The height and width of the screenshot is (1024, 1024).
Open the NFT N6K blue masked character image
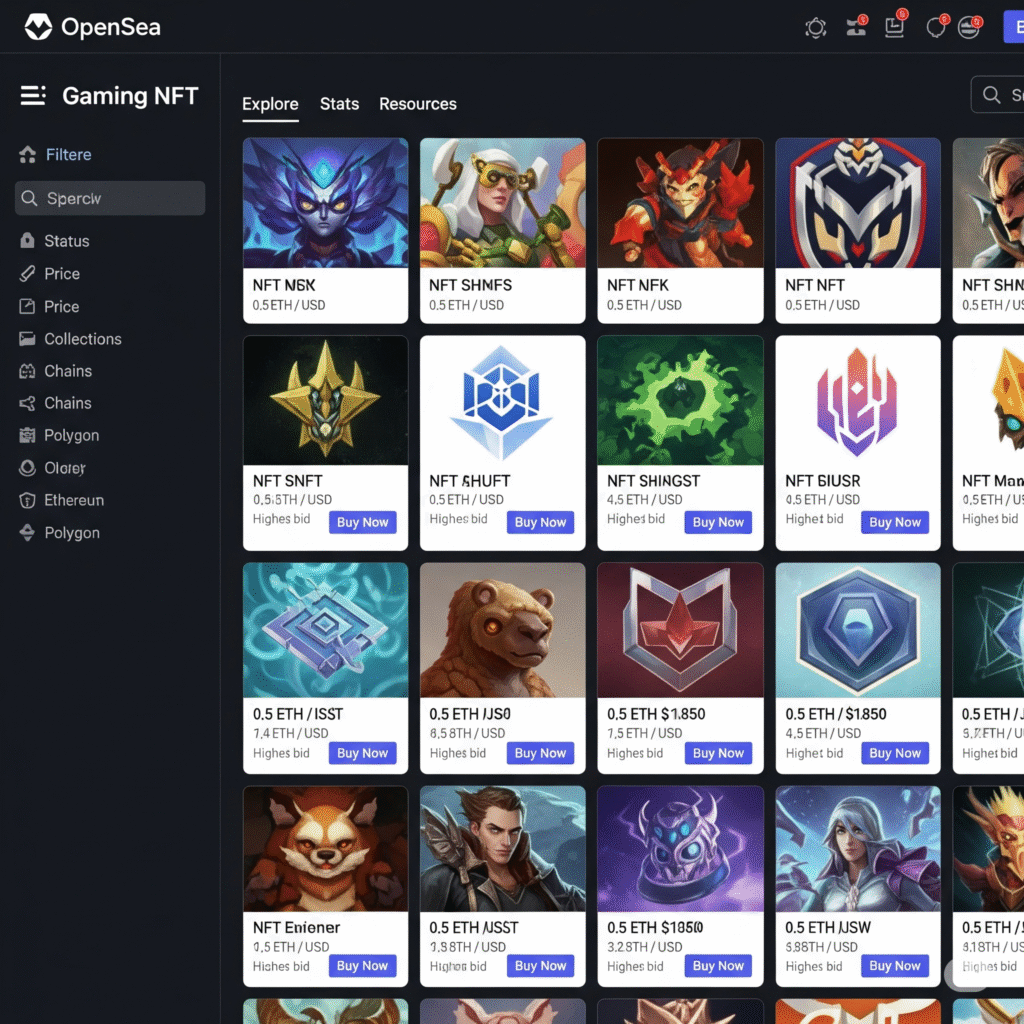coord(325,202)
